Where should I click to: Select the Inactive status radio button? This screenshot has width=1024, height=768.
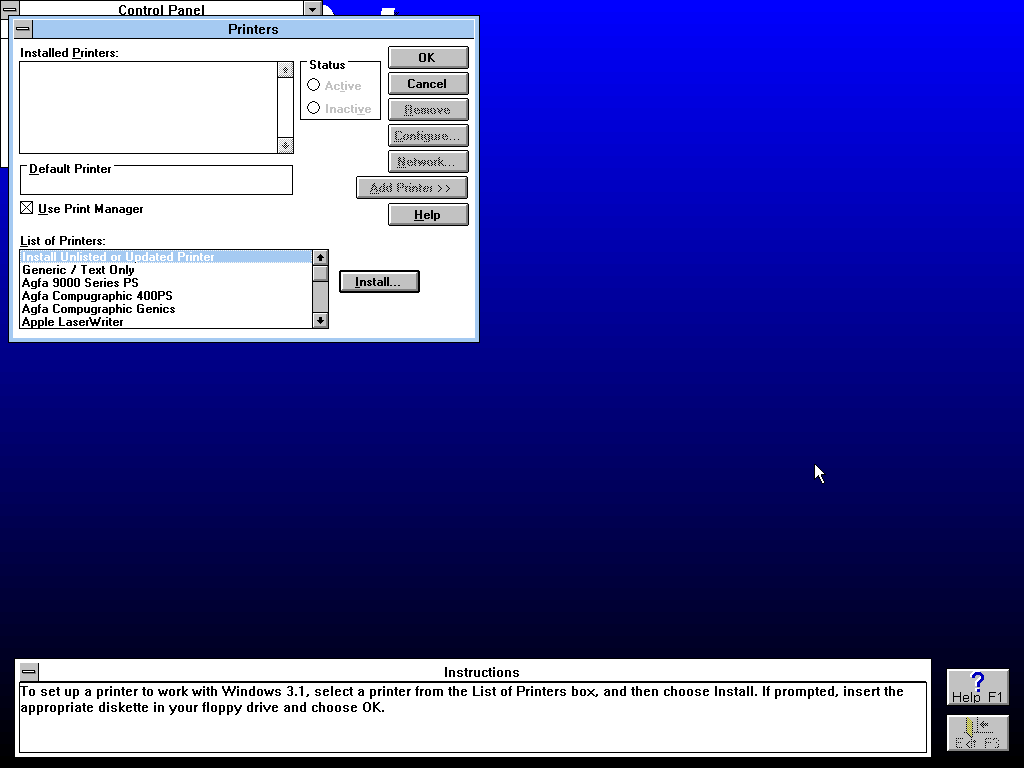(313, 108)
